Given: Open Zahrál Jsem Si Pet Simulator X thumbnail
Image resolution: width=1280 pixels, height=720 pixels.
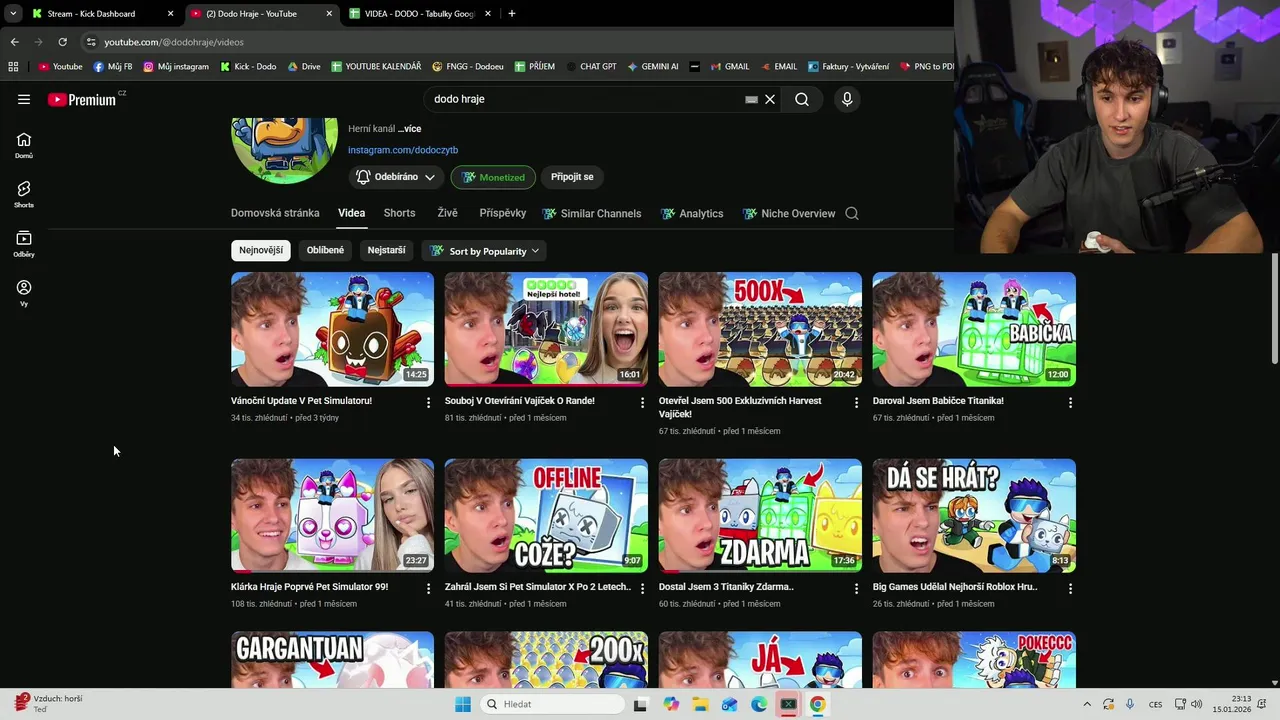Looking at the screenshot, I should pyautogui.click(x=546, y=515).
